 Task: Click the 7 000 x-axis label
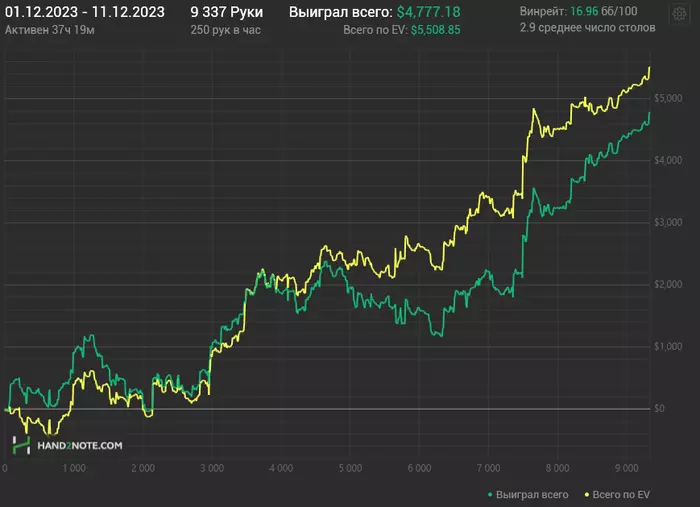pyautogui.click(x=488, y=468)
